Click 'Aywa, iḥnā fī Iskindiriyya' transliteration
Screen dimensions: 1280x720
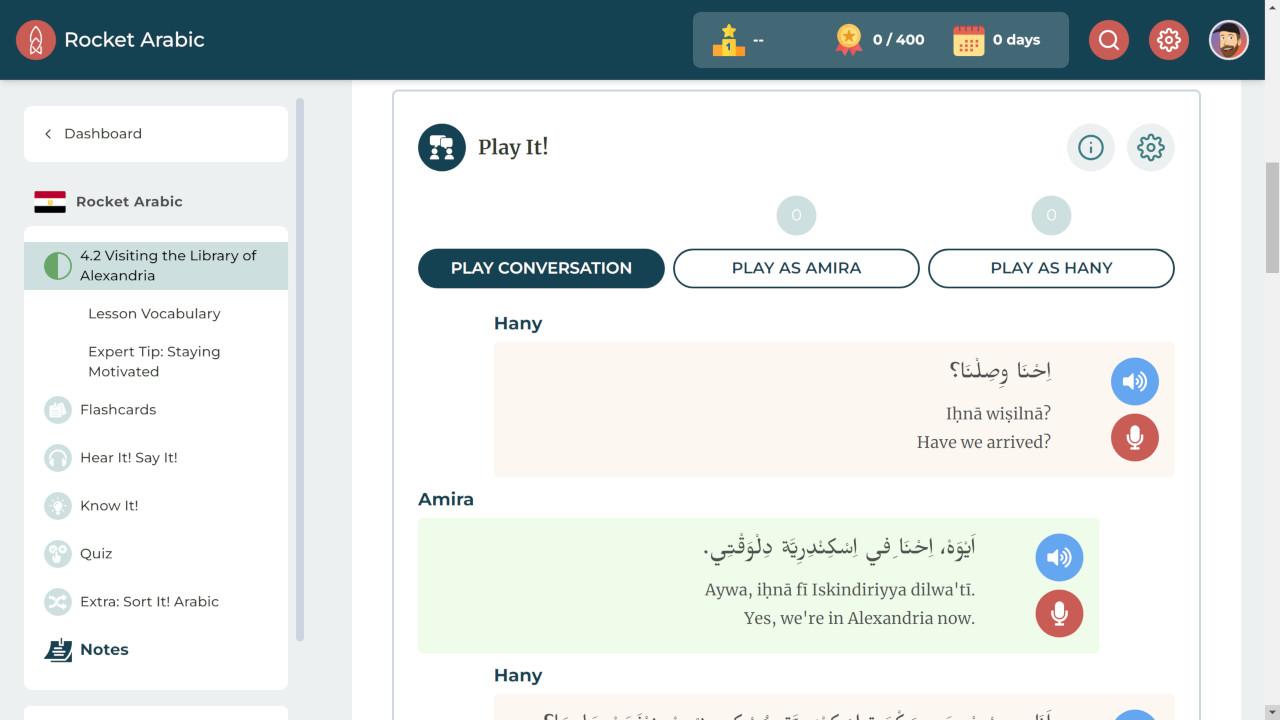[x=840, y=590]
